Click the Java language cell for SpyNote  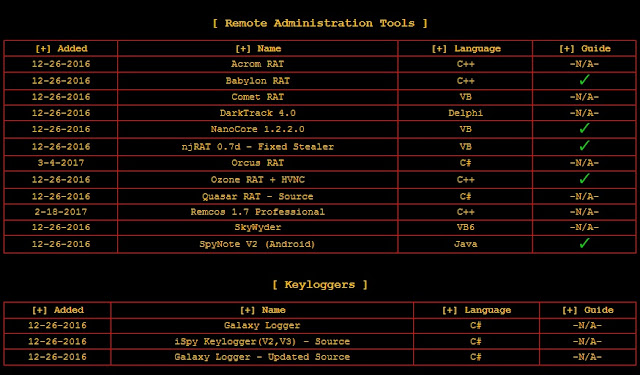[466, 244]
